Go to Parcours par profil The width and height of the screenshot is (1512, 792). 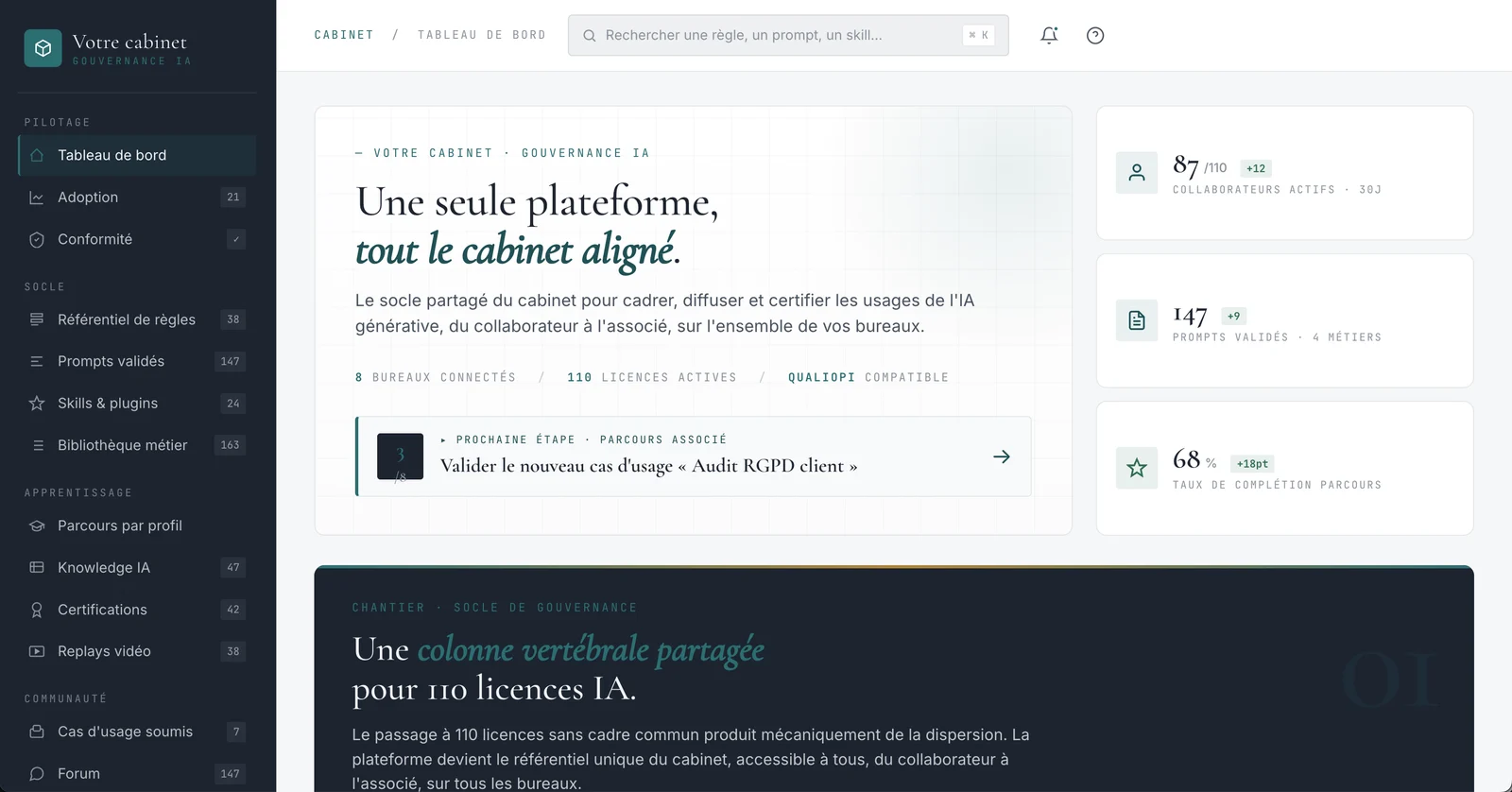[x=137, y=525]
